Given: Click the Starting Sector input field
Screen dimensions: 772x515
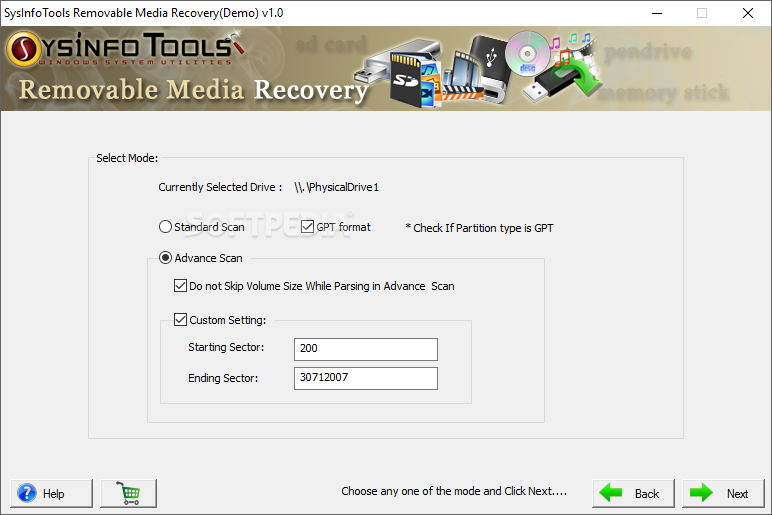Looking at the screenshot, I should pyautogui.click(x=366, y=349).
